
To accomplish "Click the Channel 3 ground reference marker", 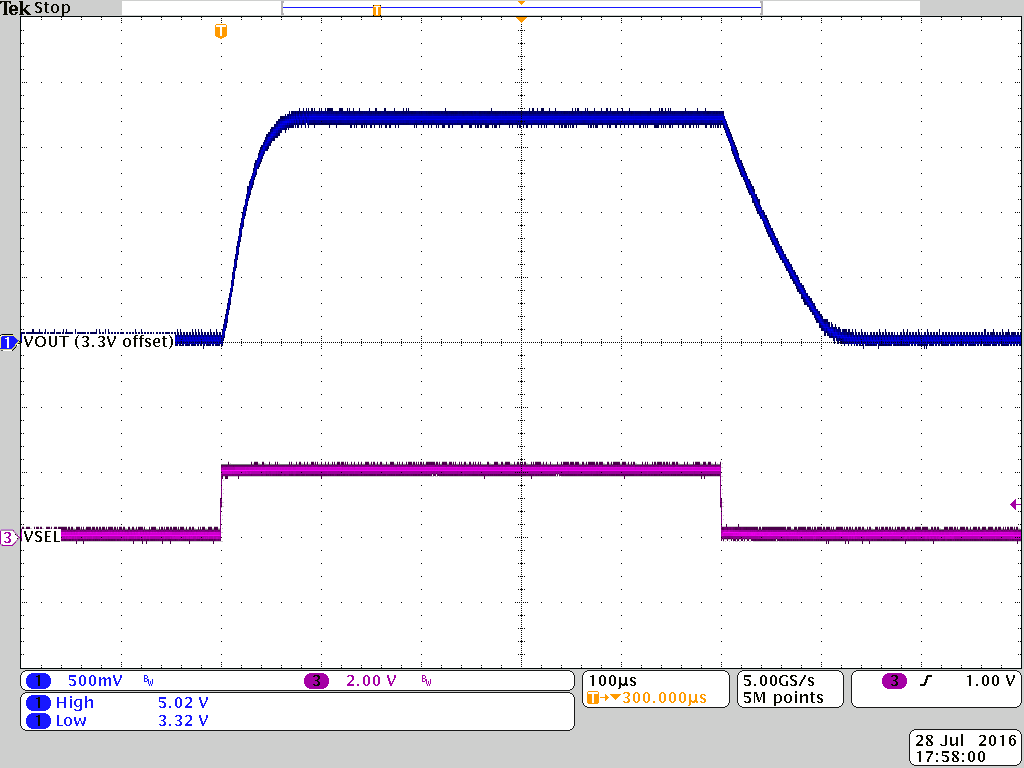I will click(x=8, y=537).
